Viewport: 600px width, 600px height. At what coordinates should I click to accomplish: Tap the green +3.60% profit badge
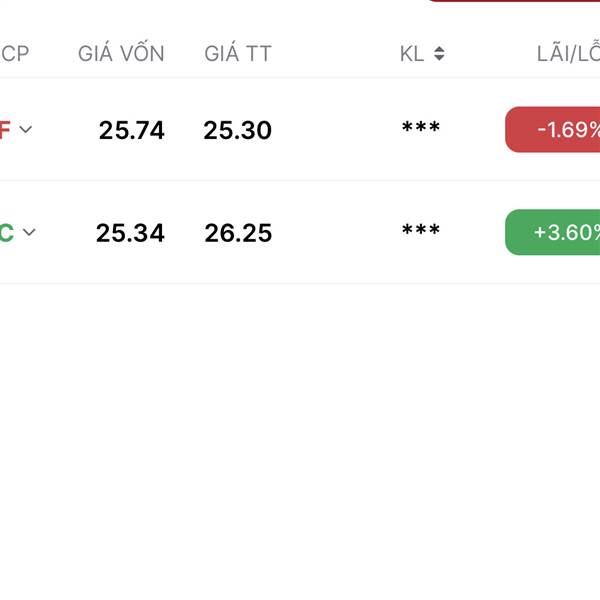(x=553, y=232)
